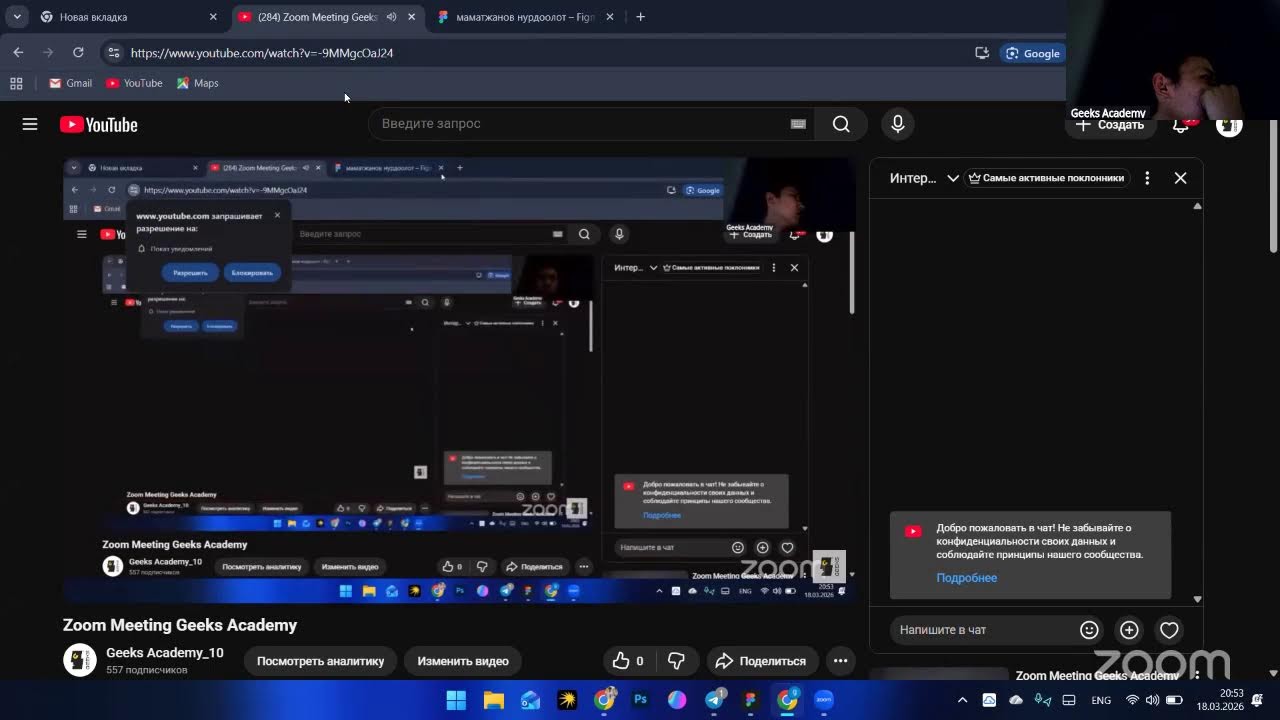Click the Zoom Meeting Geeks Academy title
The width and height of the screenshot is (1280, 720).
[180, 625]
